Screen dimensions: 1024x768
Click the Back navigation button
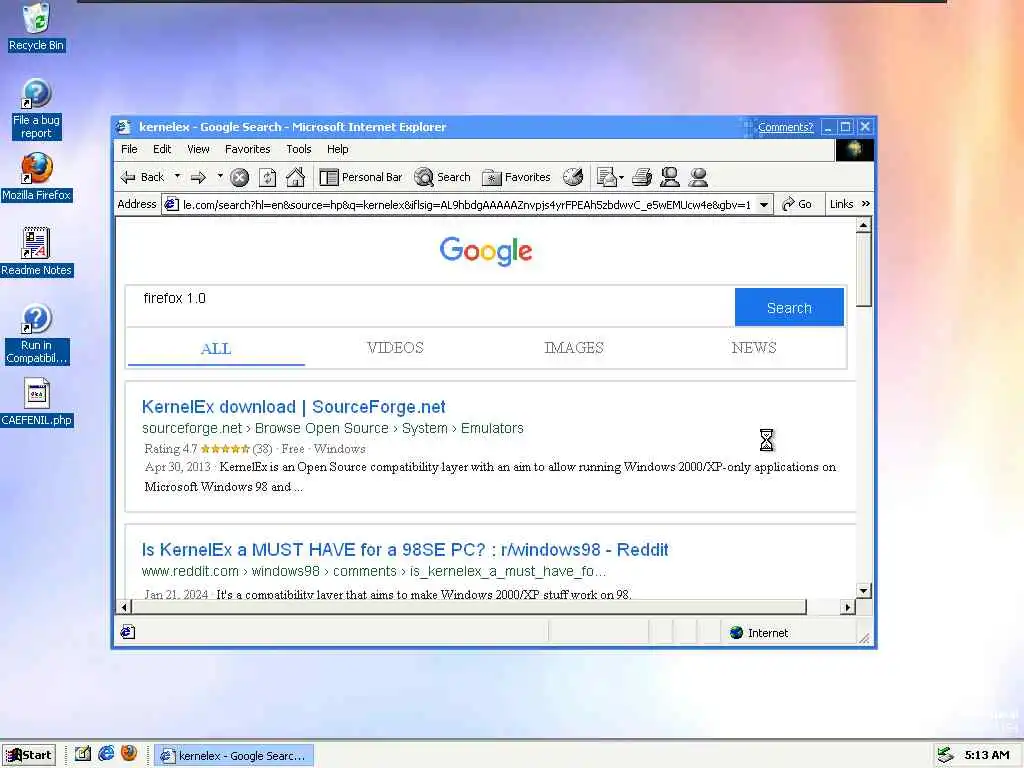142,177
